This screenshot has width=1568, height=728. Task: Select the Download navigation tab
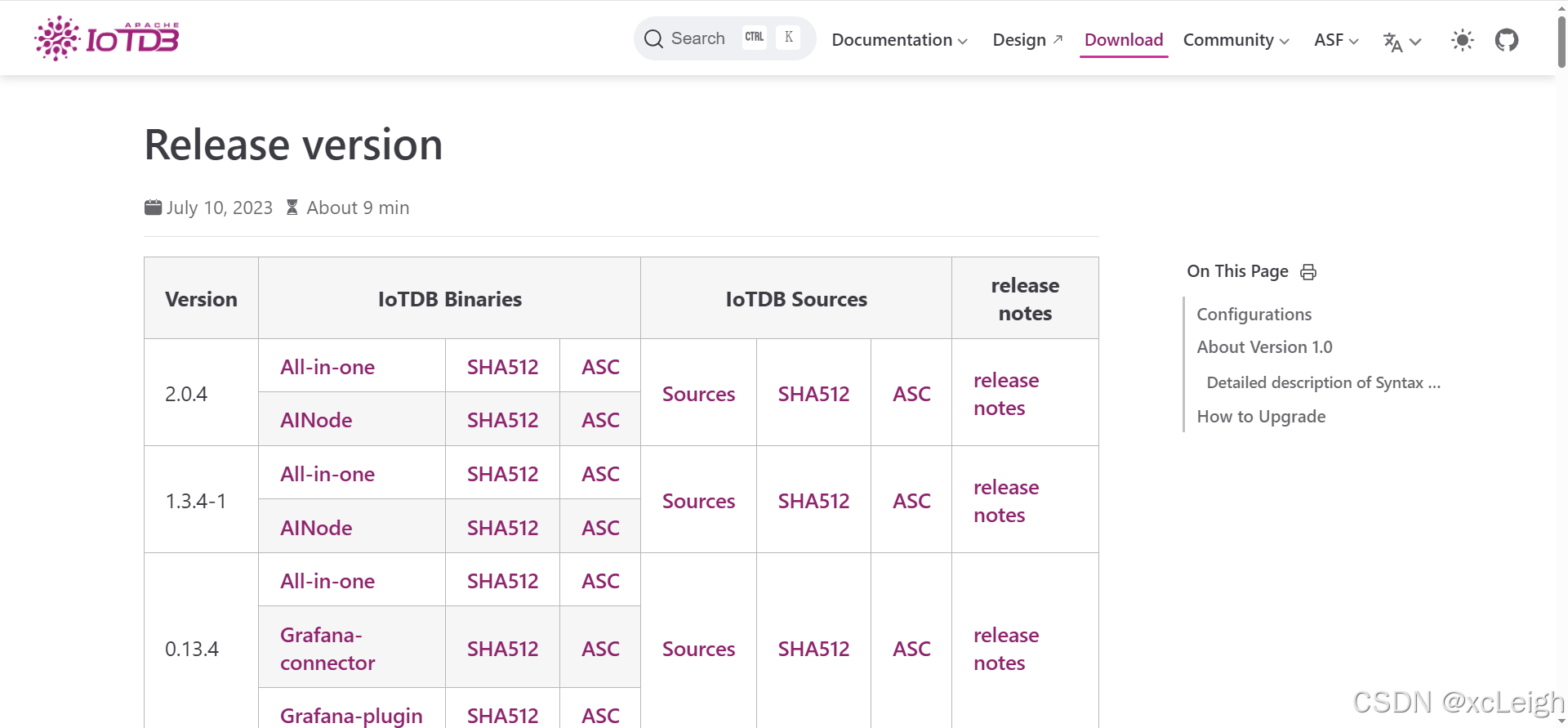1124,40
